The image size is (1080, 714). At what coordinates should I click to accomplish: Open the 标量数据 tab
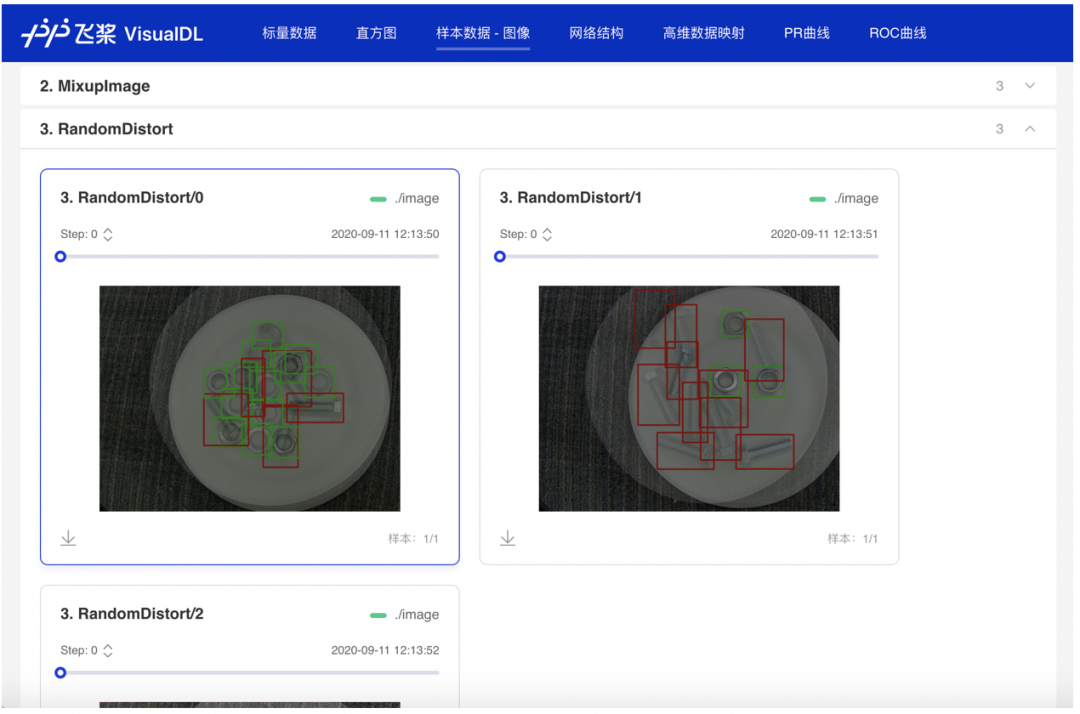[289, 33]
